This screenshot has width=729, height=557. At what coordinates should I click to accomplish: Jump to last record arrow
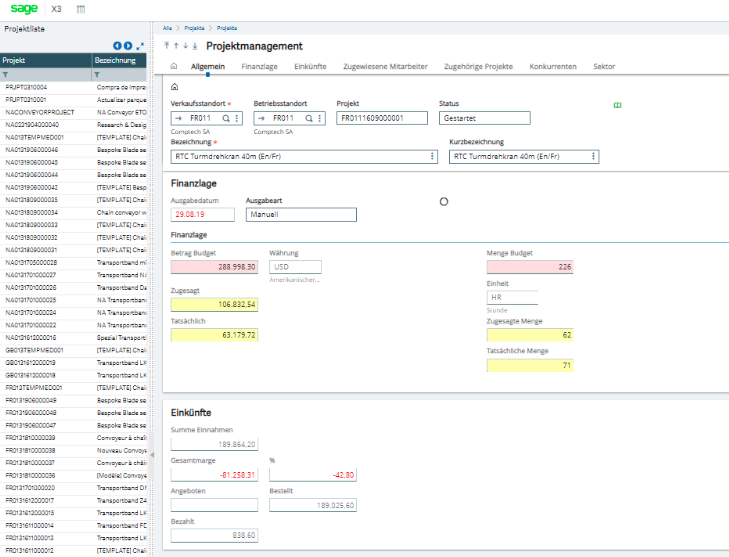195,46
